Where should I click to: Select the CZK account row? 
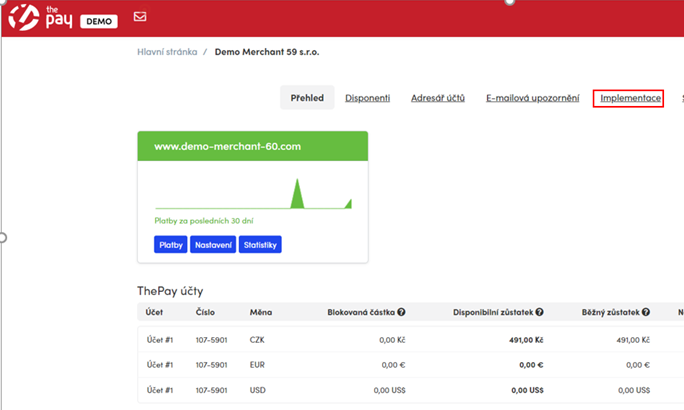(x=400, y=340)
